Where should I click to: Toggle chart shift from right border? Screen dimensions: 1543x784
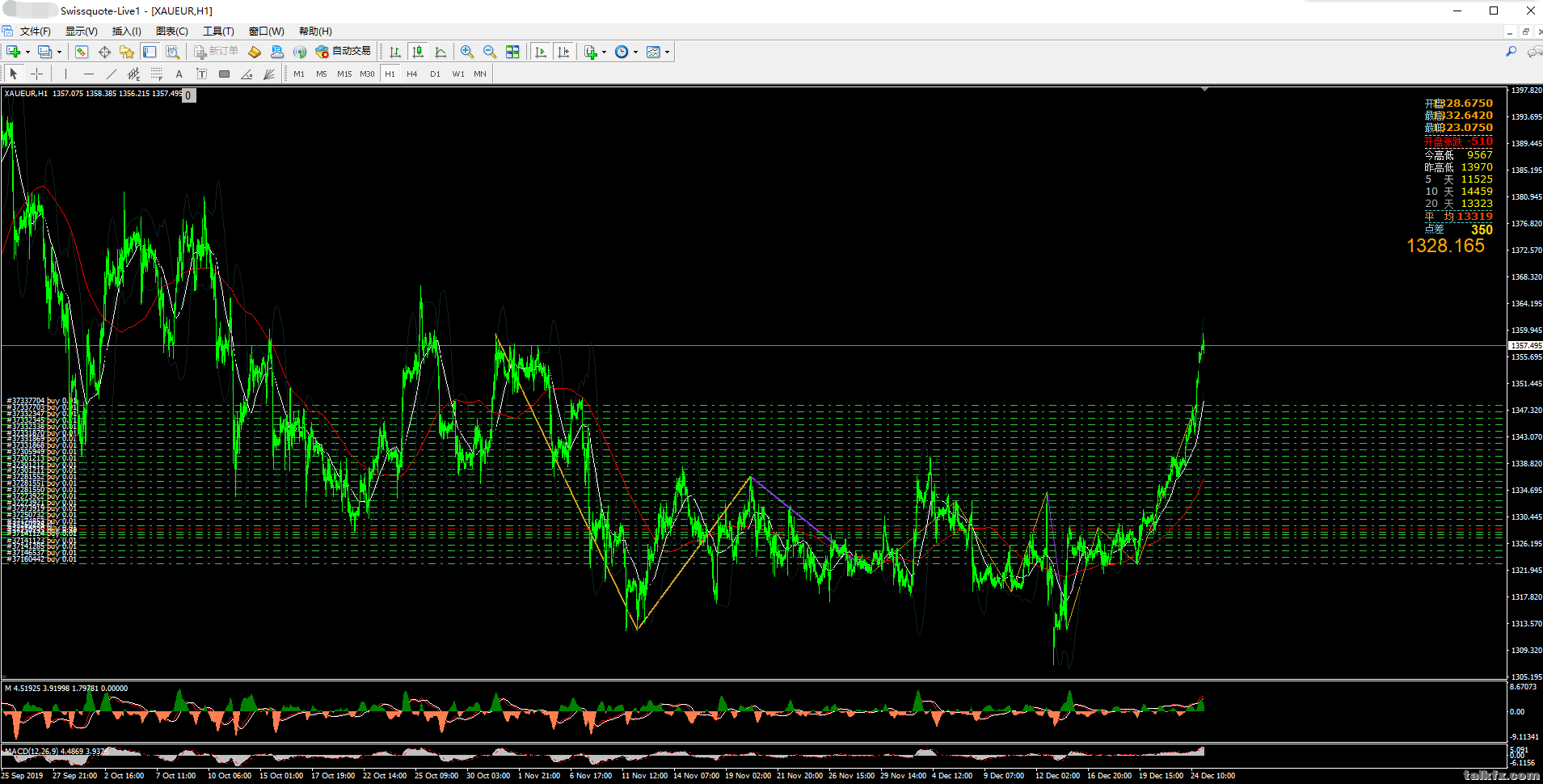pos(563,52)
